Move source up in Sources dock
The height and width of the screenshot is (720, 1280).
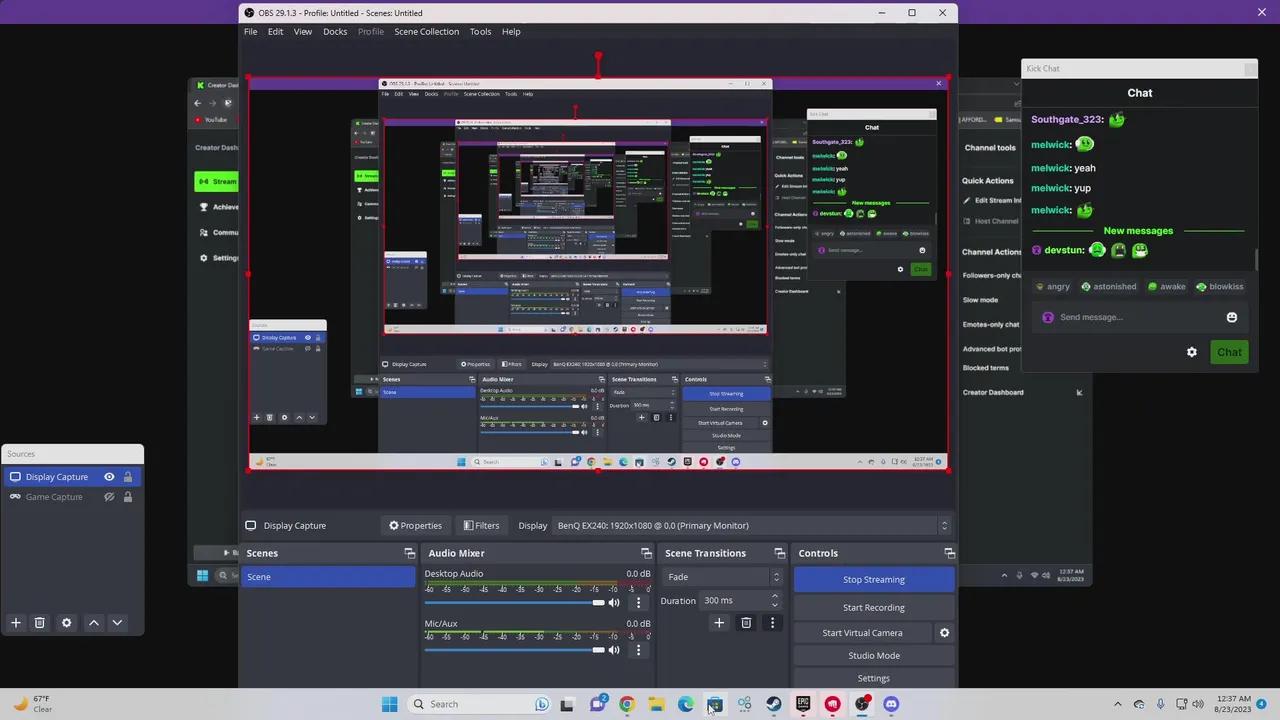pyautogui.click(x=94, y=622)
